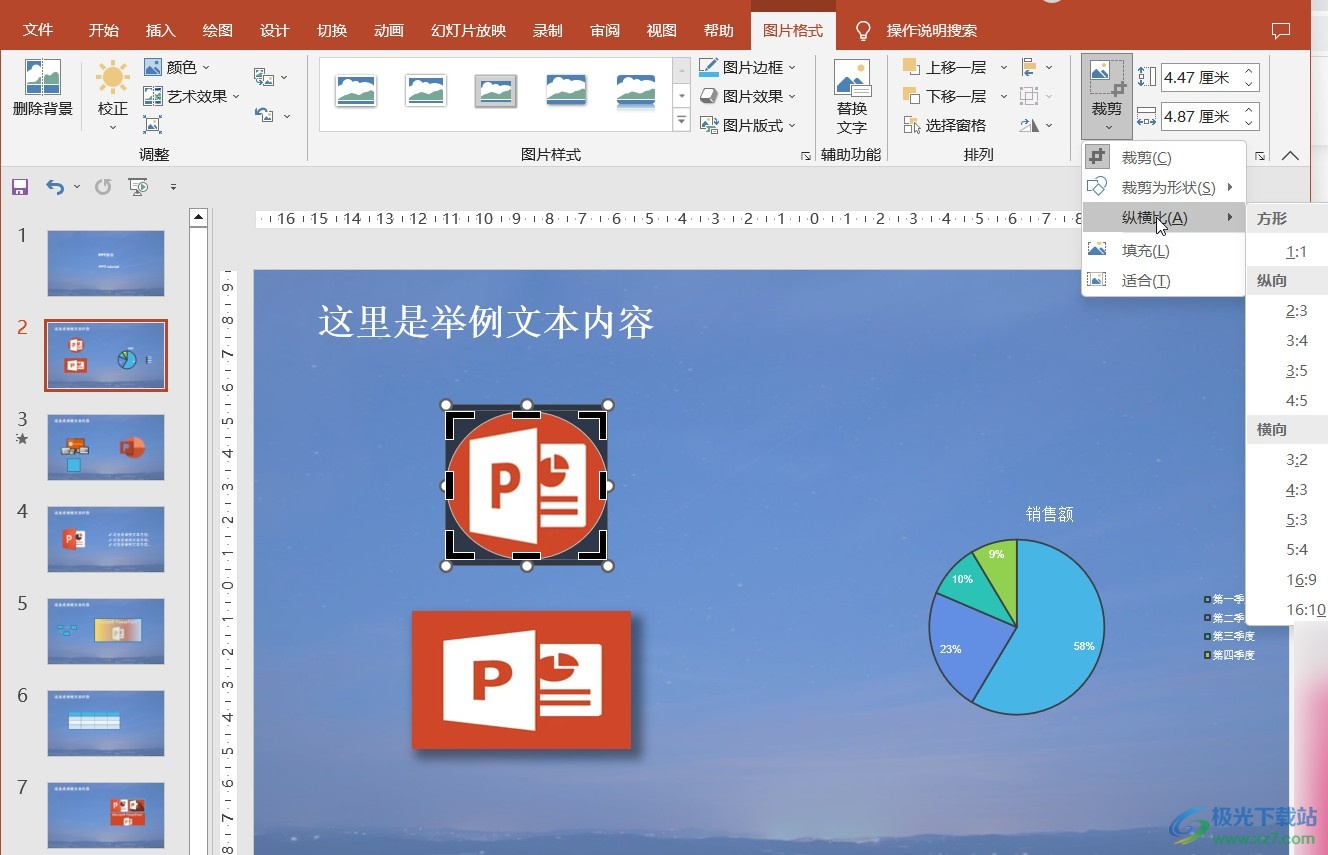The width and height of the screenshot is (1328, 855).
Task: Switch to the 插入 tab
Action: pos(160,31)
